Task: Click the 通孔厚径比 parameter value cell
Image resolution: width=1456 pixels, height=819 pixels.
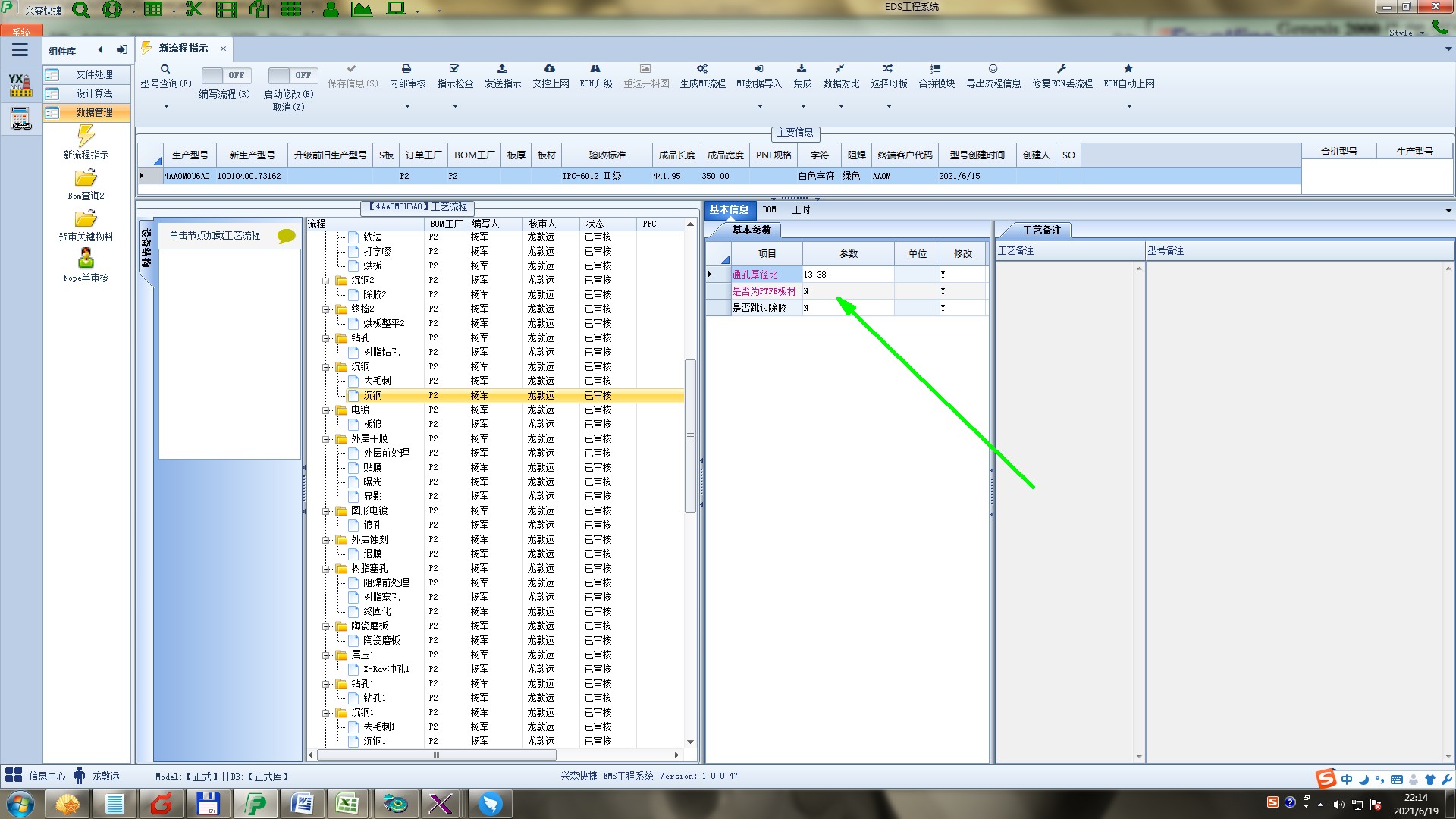Action: pyautogui.click(x=847, y=275)
